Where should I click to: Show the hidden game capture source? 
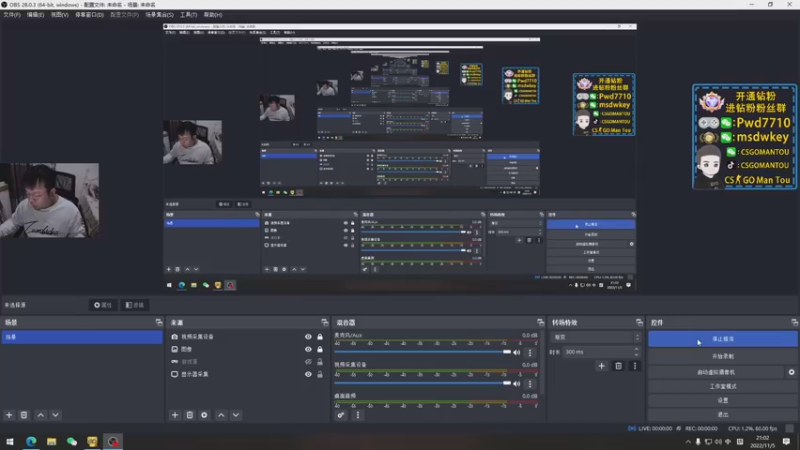pos(308,362)
